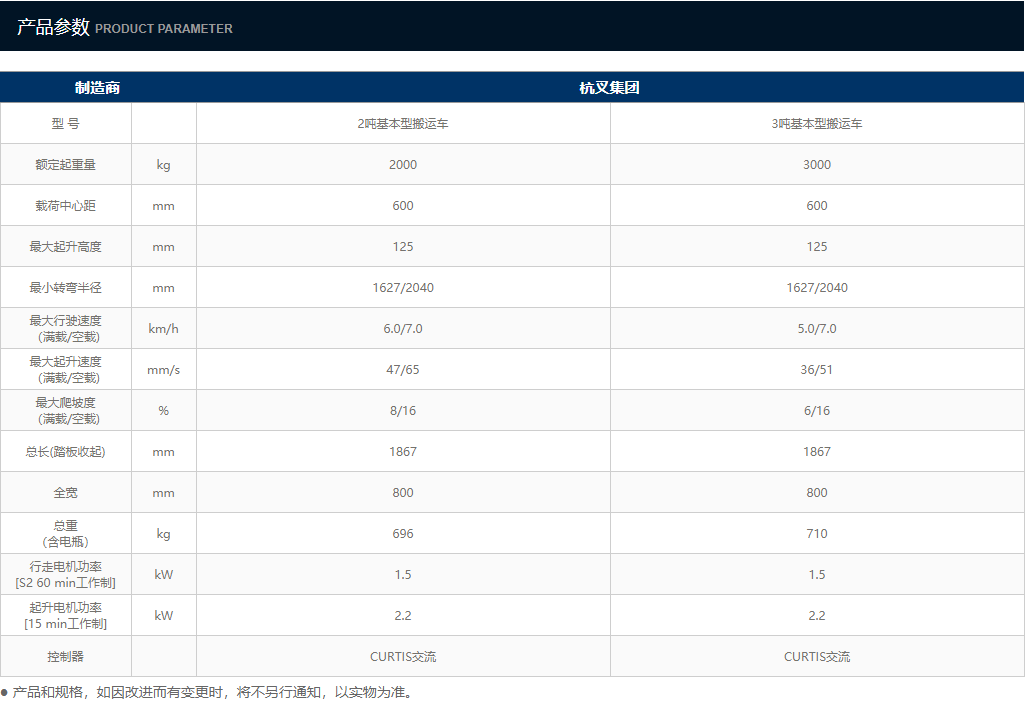Select 800 under the 2吨 model
Image resolution: width=1025 pixels, height=725 pixels.
[403, 493]
